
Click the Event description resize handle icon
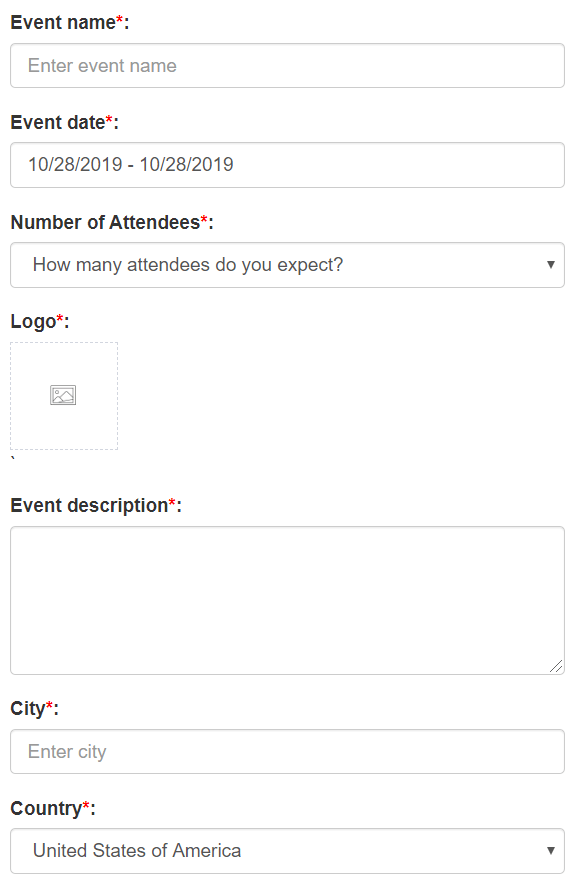[556, 666]
